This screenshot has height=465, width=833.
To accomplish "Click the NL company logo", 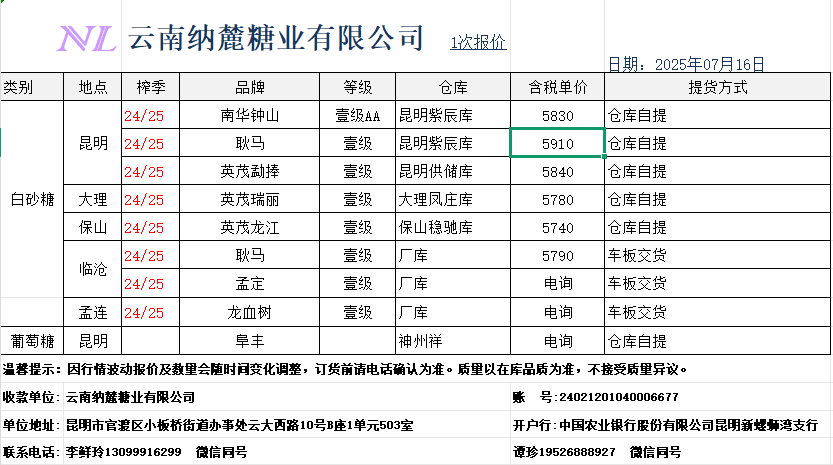I will pyautogui.click(x=86, y=39).
